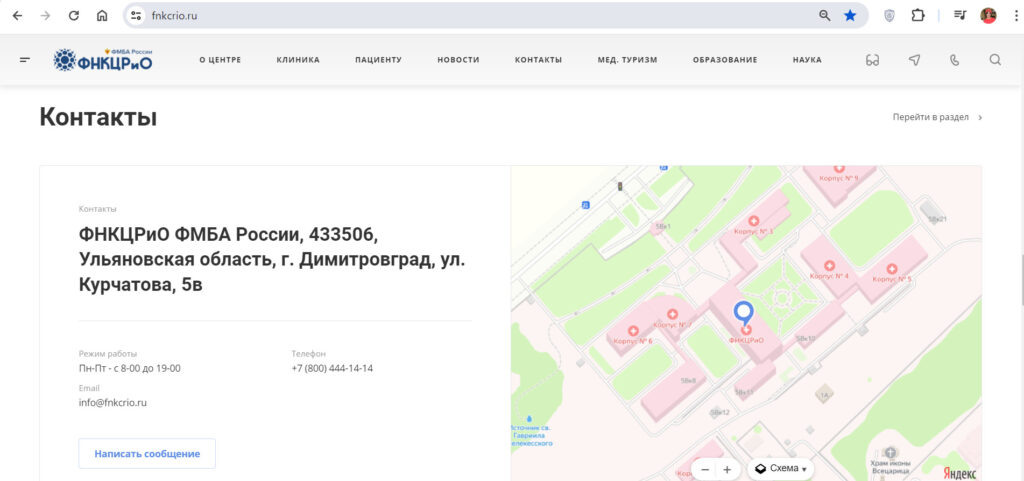The image size is (1024, 481).
Task: Open the zoom magnifier in address bar
Action: 825,16
